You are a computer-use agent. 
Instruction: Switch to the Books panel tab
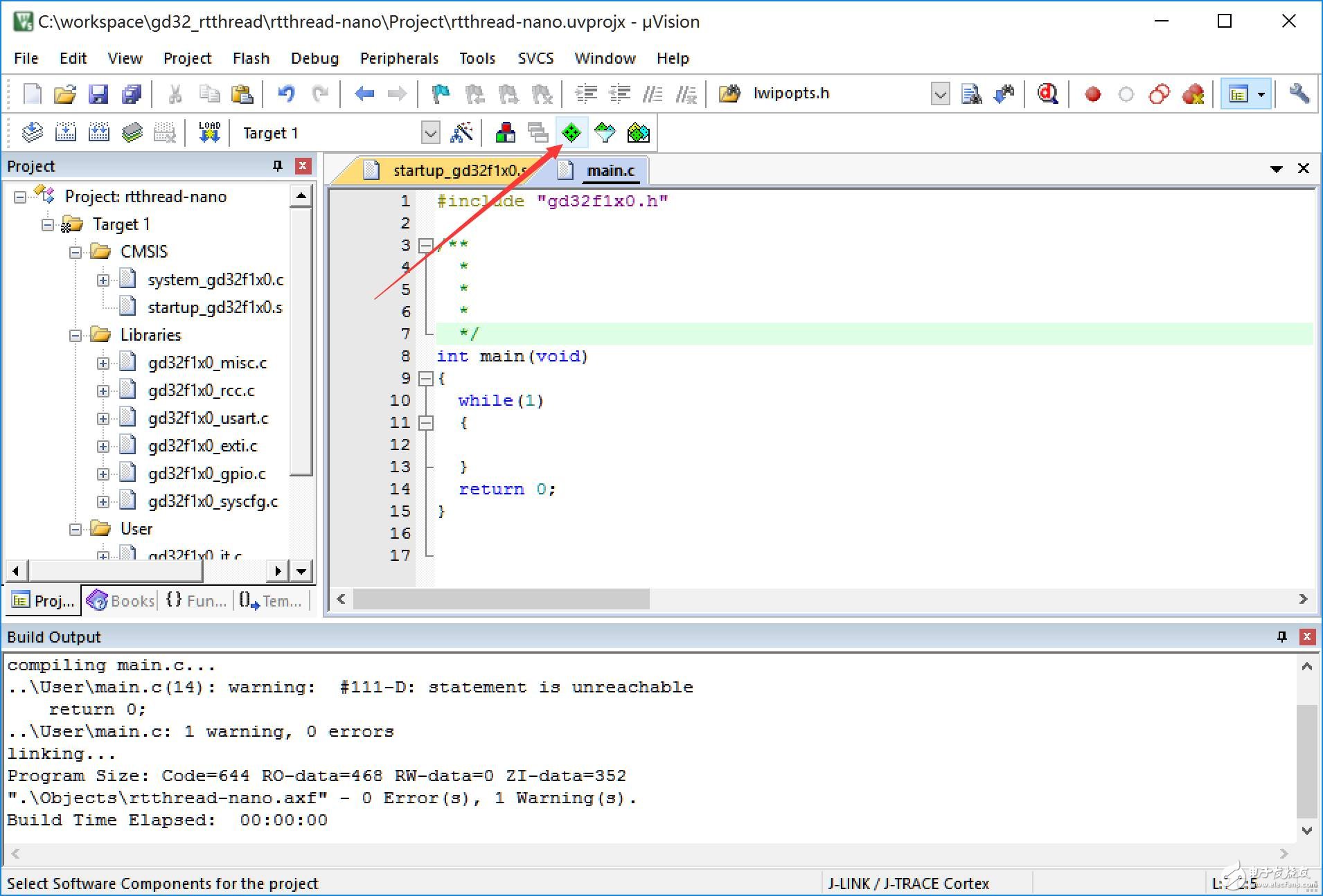(x=122, y=600)
